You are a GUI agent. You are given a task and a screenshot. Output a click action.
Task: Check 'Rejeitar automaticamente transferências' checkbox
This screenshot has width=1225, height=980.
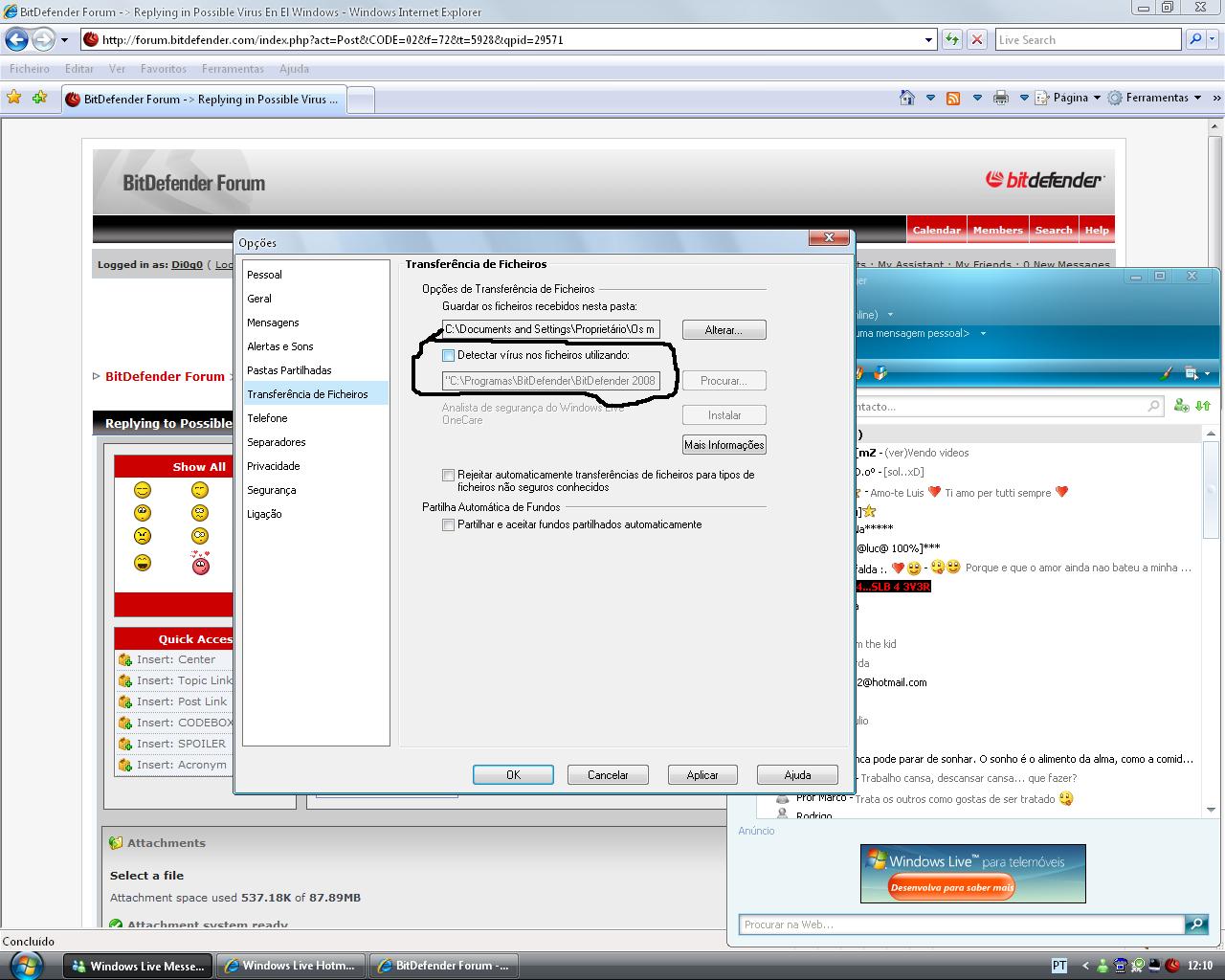pyautogui.click(x=448, y=475)
